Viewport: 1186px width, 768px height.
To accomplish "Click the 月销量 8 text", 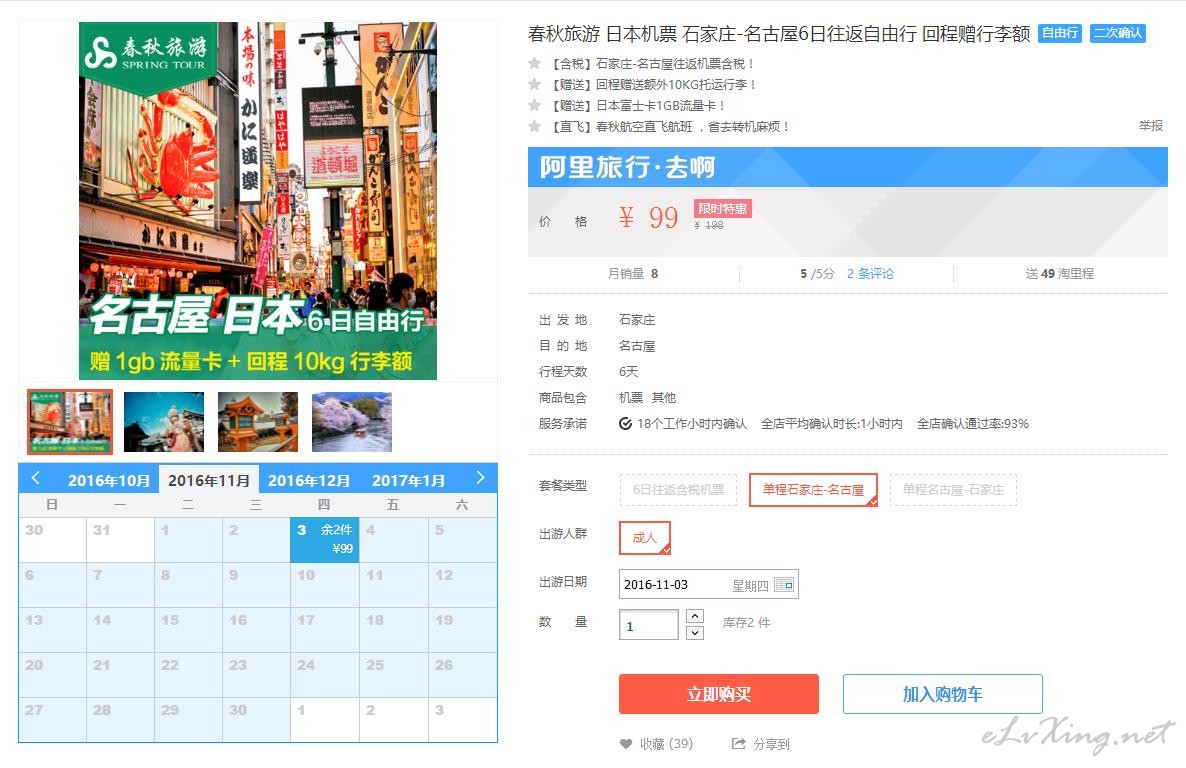I will pyautogui.click(x=633, y=274).
